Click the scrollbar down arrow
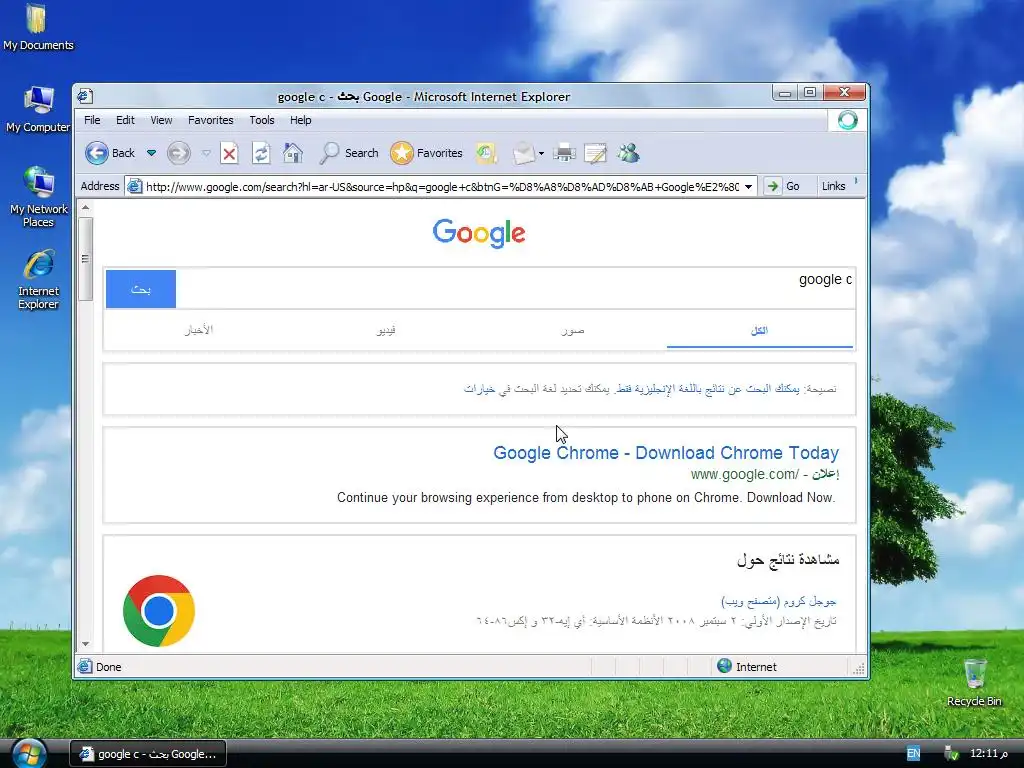 coord(86,644)
